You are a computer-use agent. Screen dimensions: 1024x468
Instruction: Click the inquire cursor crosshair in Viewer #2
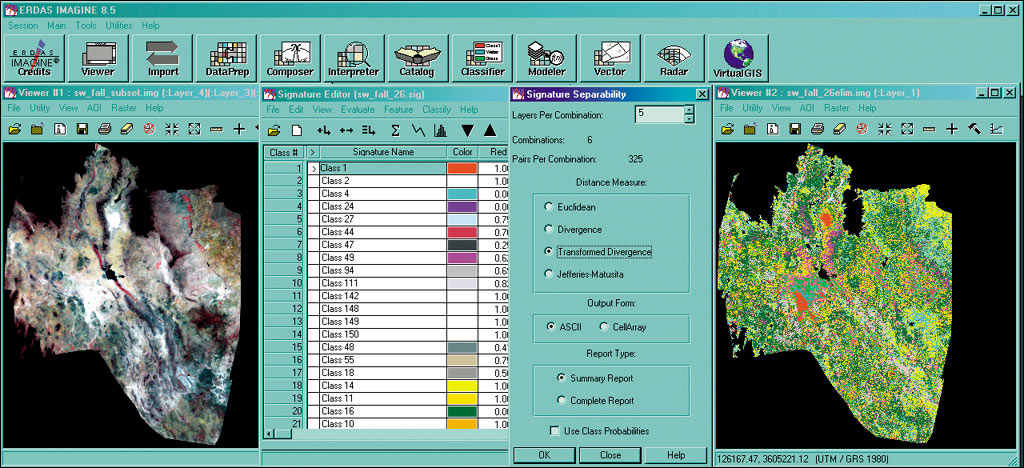[x=952, y=129]
